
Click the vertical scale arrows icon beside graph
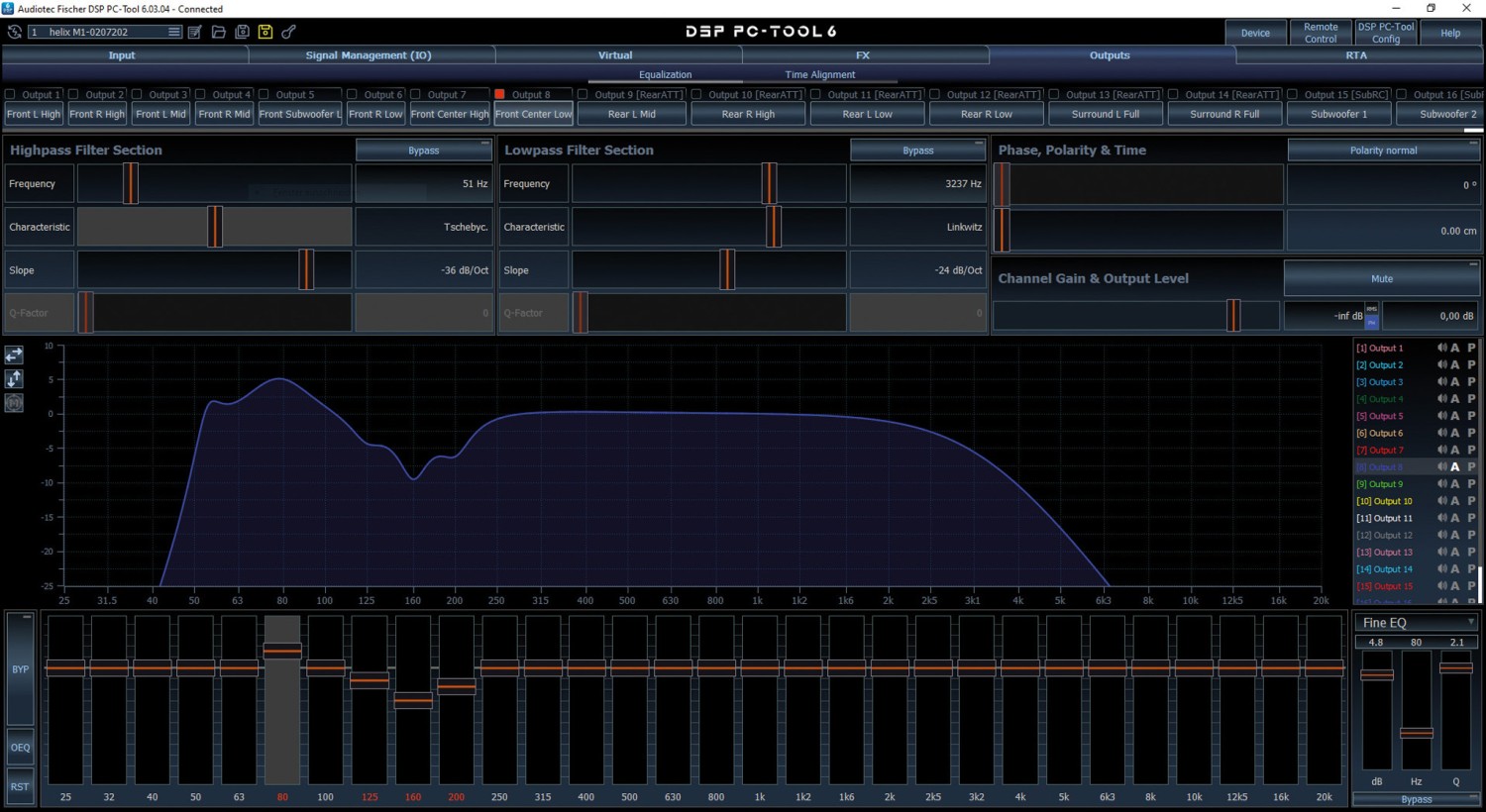pos(14,378)
